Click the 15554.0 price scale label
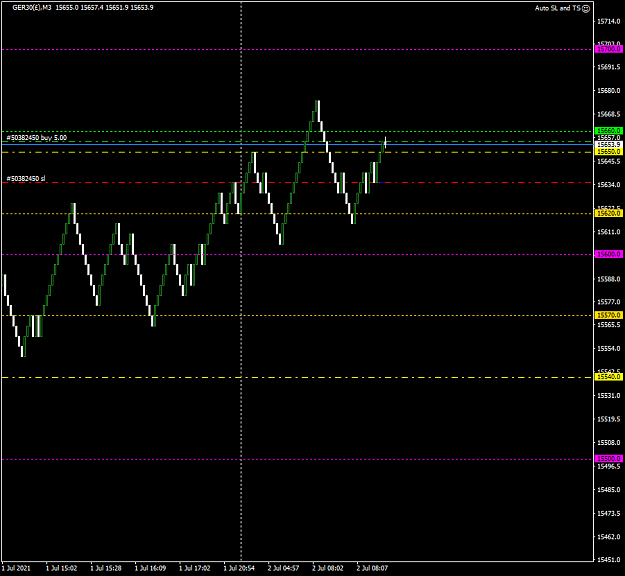The height and width of the screenshot is (576, 625). [x=609, y=348]
